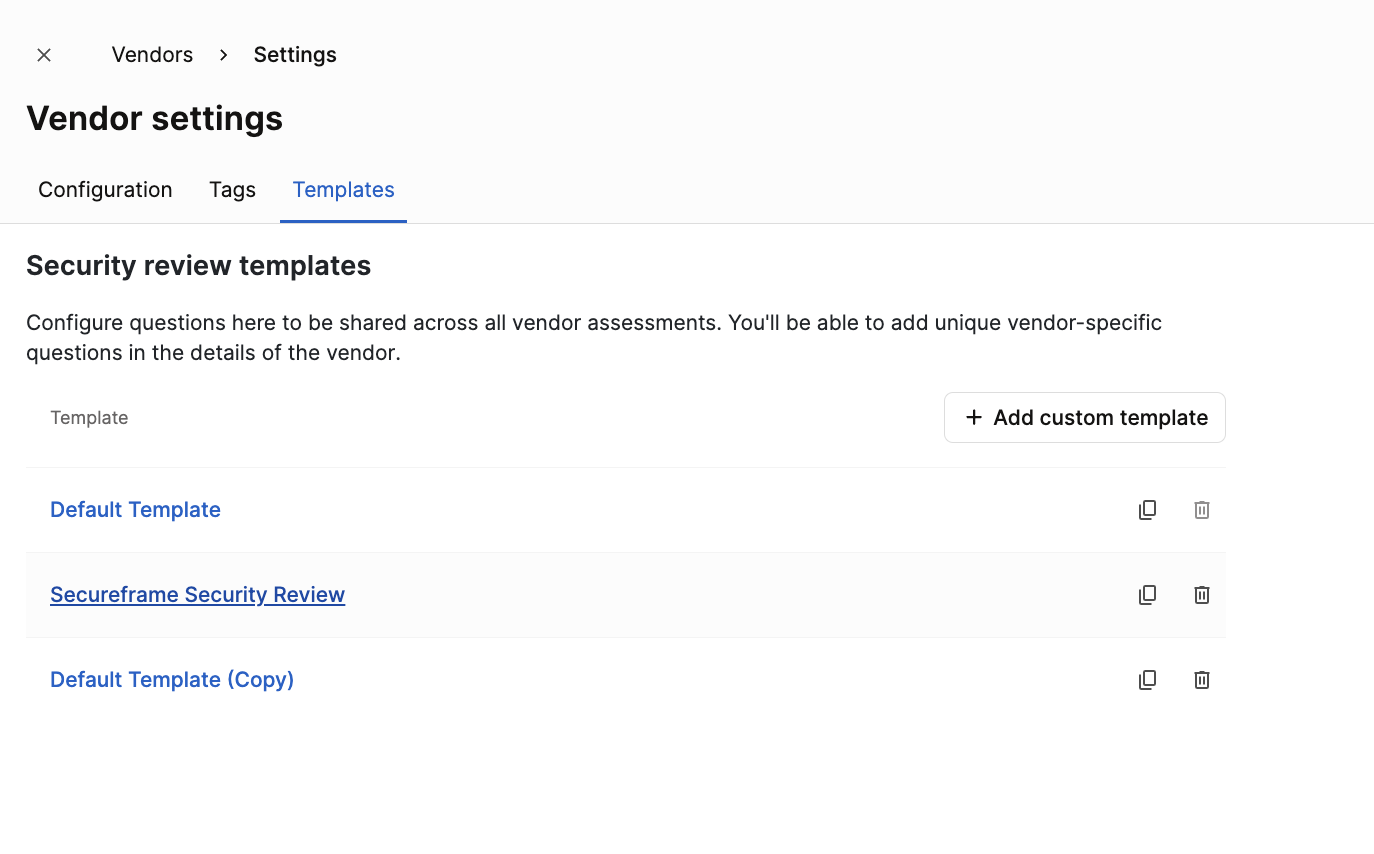1374x854 pixels.
Task: Delete Secureframe Security Review via trash icon
Action: (1201, 594)
